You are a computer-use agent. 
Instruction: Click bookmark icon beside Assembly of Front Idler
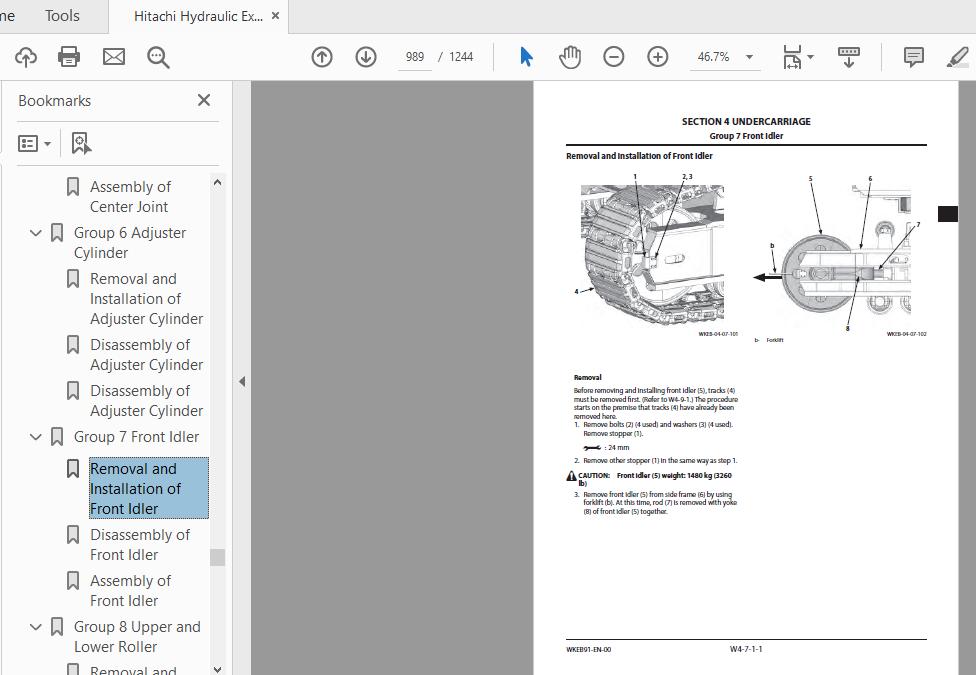coord(73,581)
